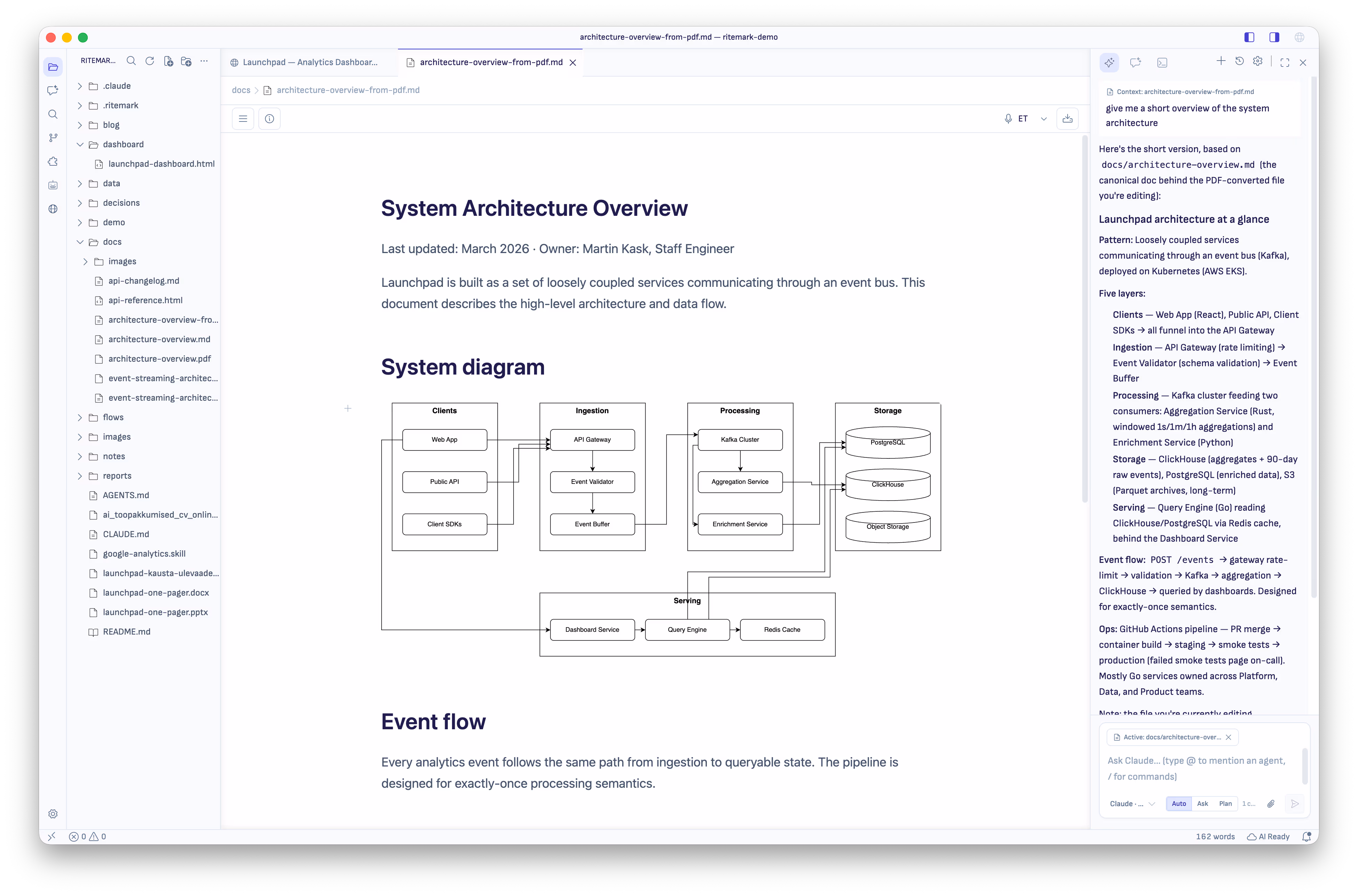Select the AI sparkle tab in right panel
The width and height of the screenshot is (1358, 896).
tap(1109, 62)
